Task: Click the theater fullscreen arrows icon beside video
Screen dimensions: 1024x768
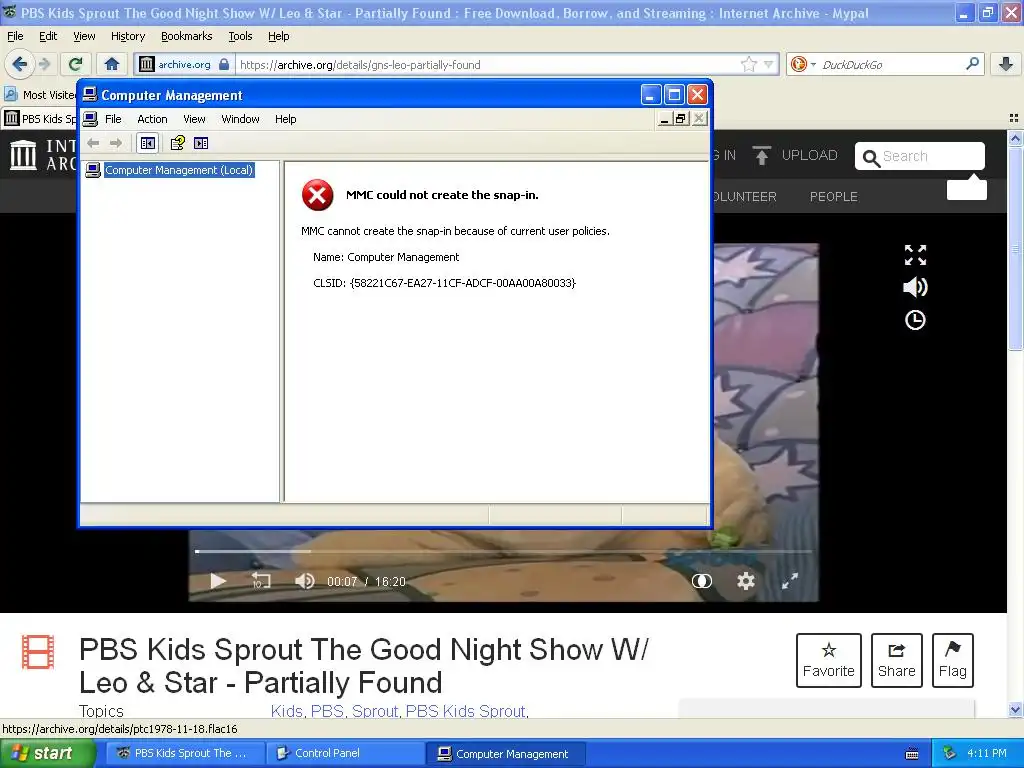Action: [915, 255]
